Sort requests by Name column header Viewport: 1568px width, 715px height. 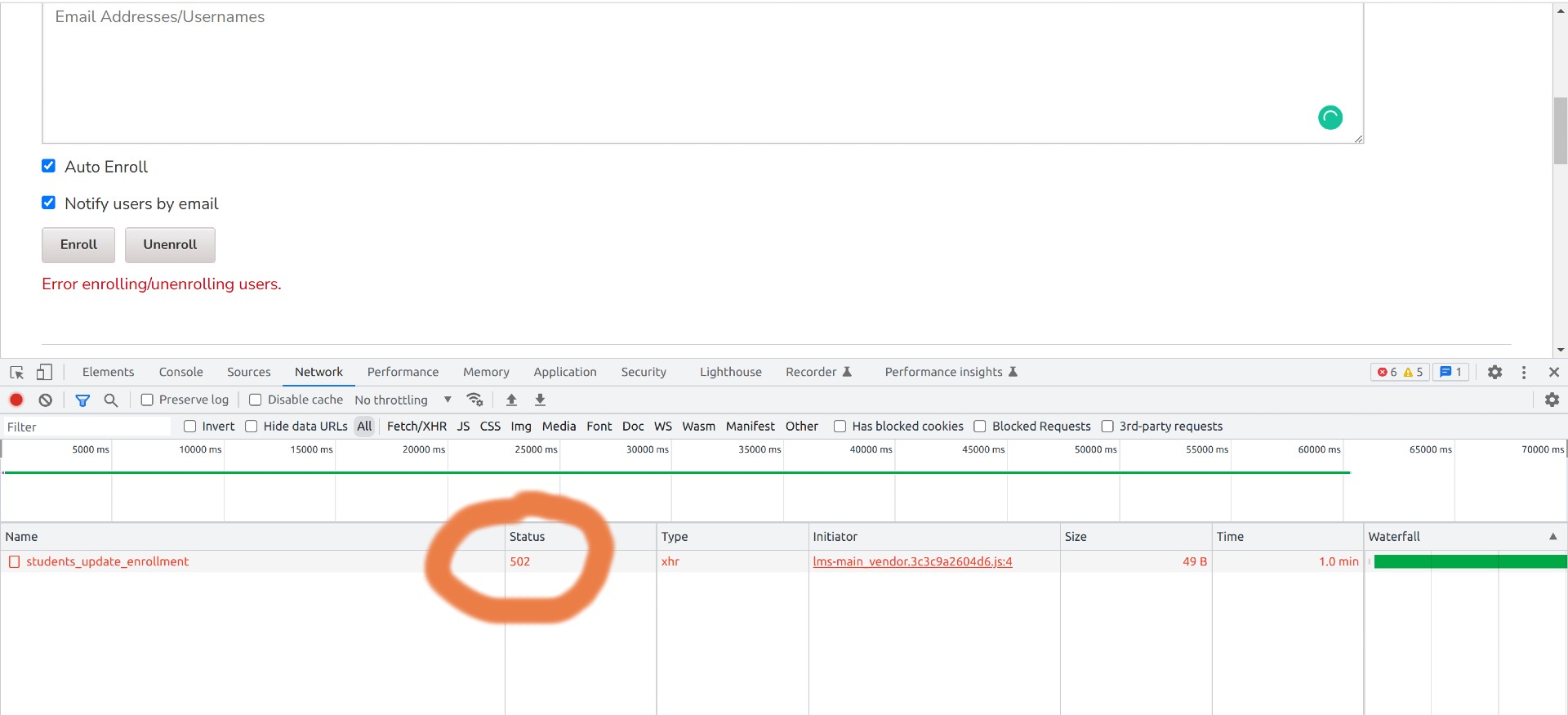click(x=252, y=537)
